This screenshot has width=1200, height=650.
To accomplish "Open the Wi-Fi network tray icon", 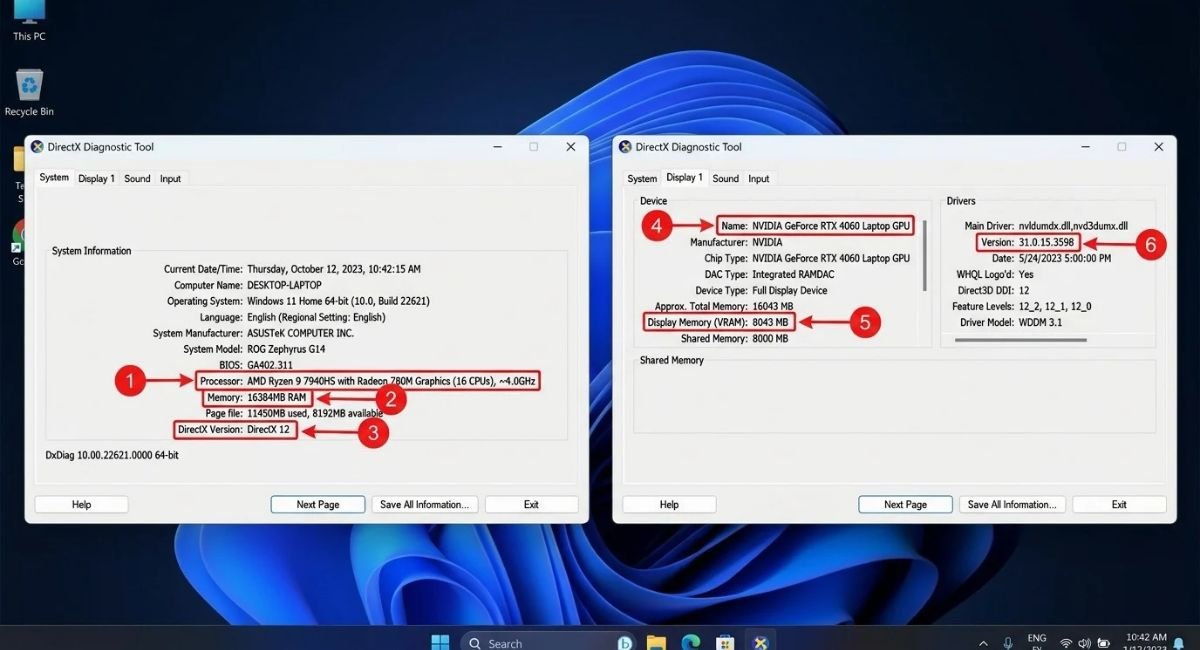I will click(1067, 643).
